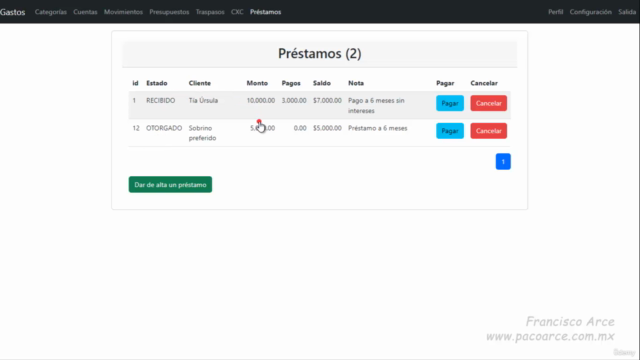Click the Nota column header

pos(356,83)
